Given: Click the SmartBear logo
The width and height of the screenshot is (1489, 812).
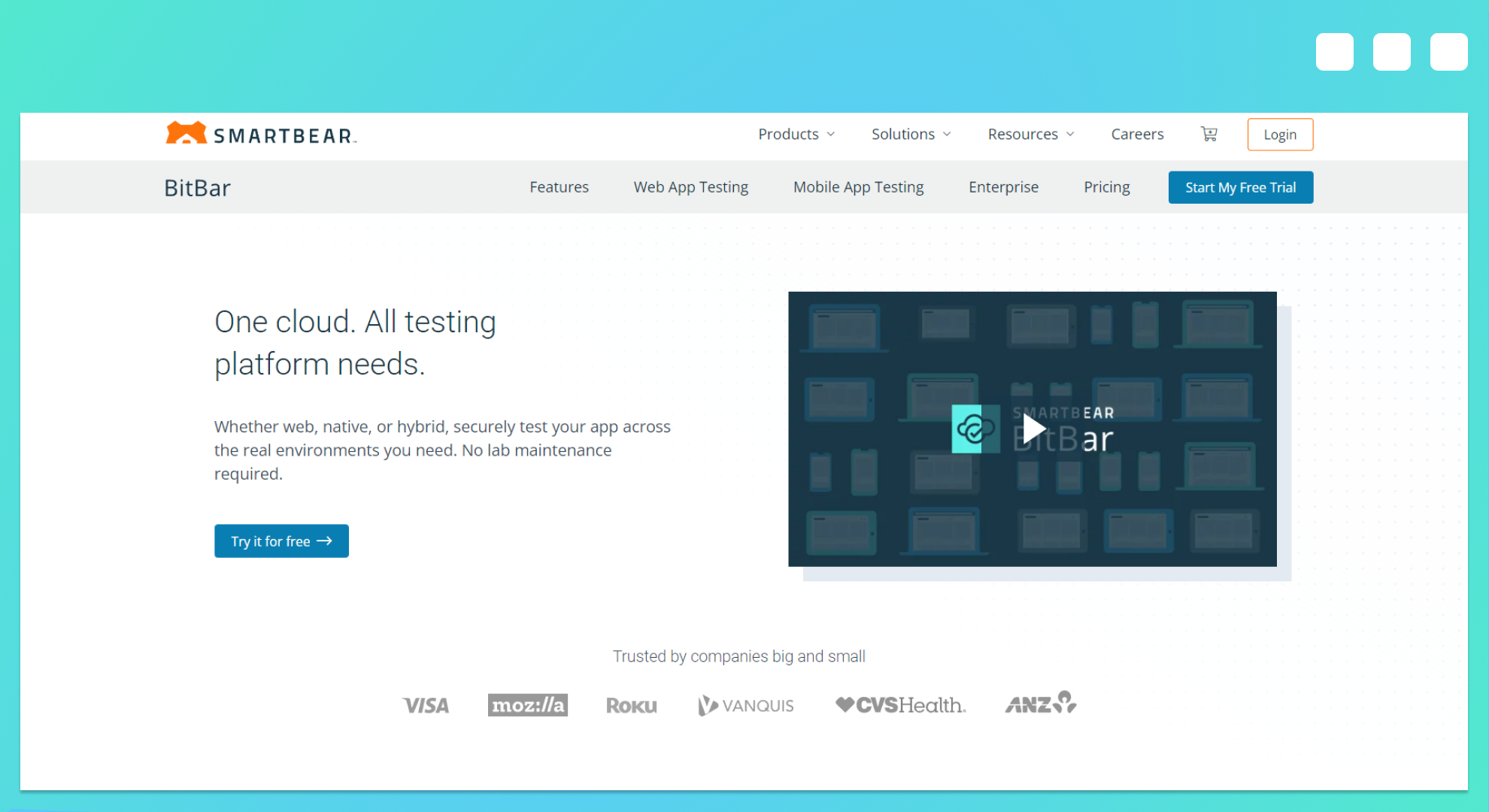Looking at the screenshot, I should pyautogui.click(x=260, y=135).
